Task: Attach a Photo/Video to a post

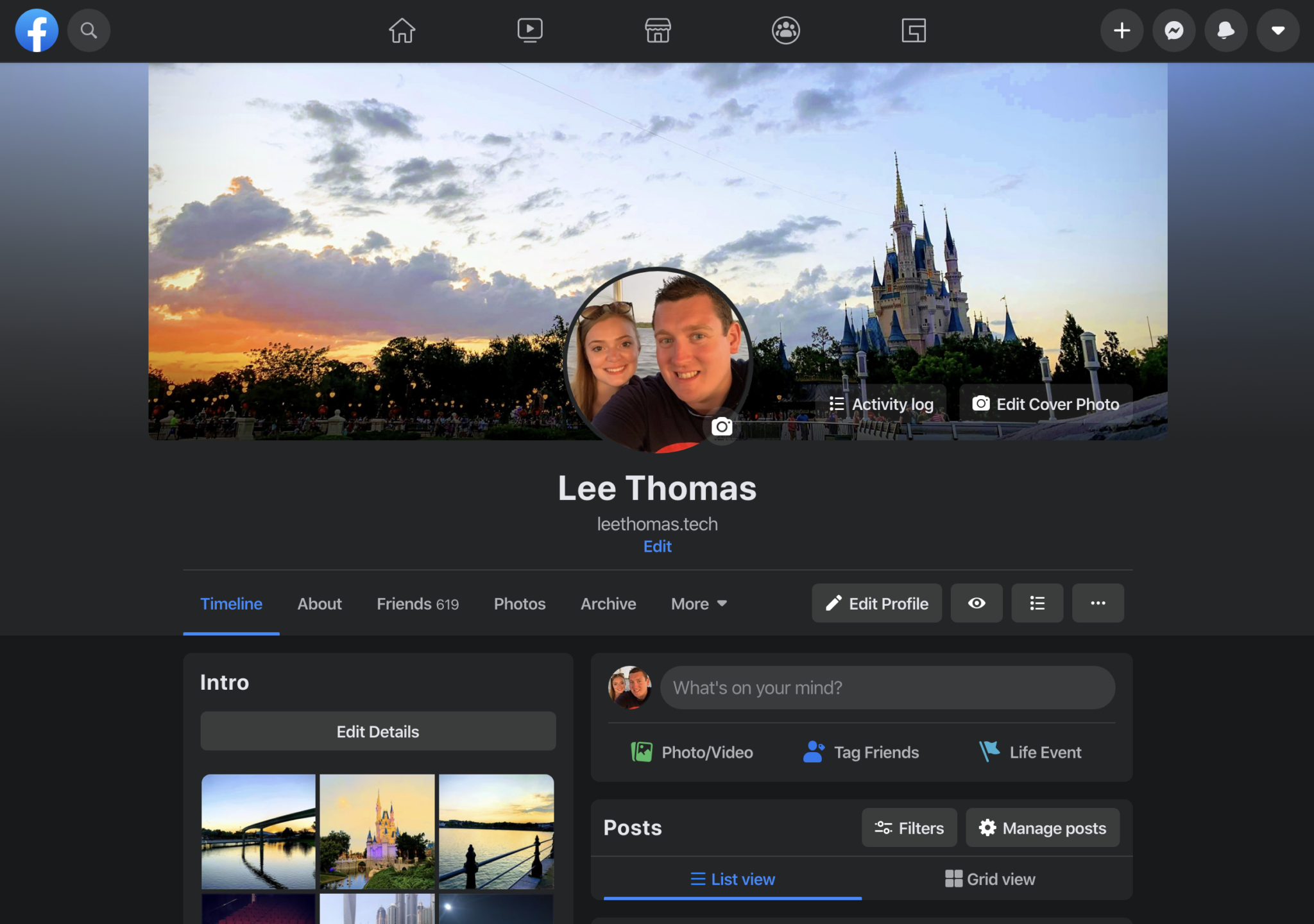Action: click(x=692, y=752)
